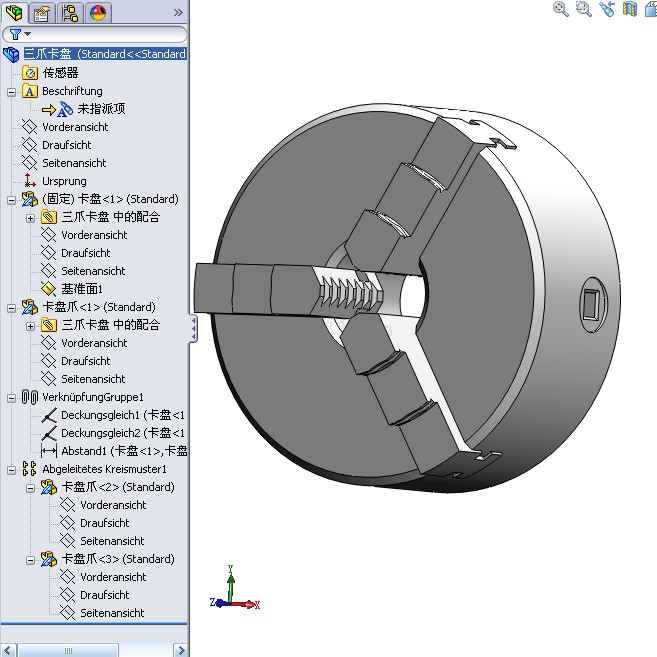Image resolution: width=657 pixels, height=657 pixels.
Task: Click the Previous View icon
Action: click(608, 9)
